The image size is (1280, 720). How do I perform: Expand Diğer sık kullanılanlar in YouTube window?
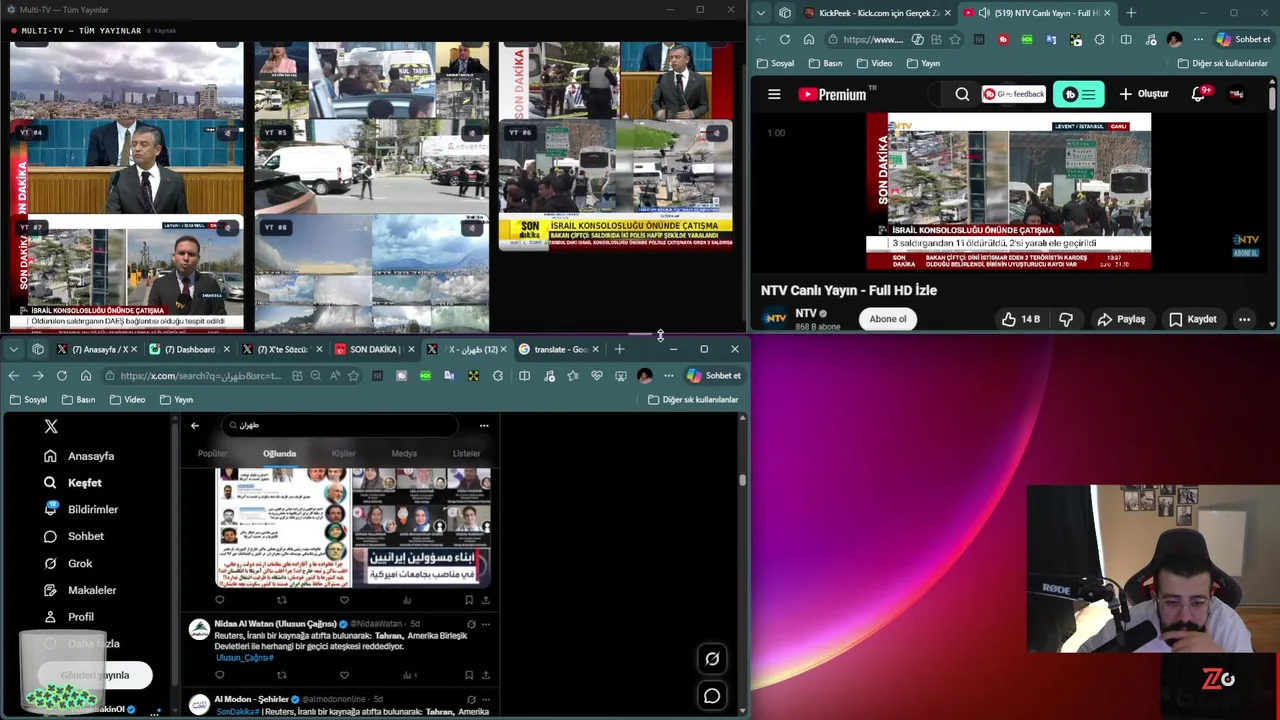(x=1222, y=63)
